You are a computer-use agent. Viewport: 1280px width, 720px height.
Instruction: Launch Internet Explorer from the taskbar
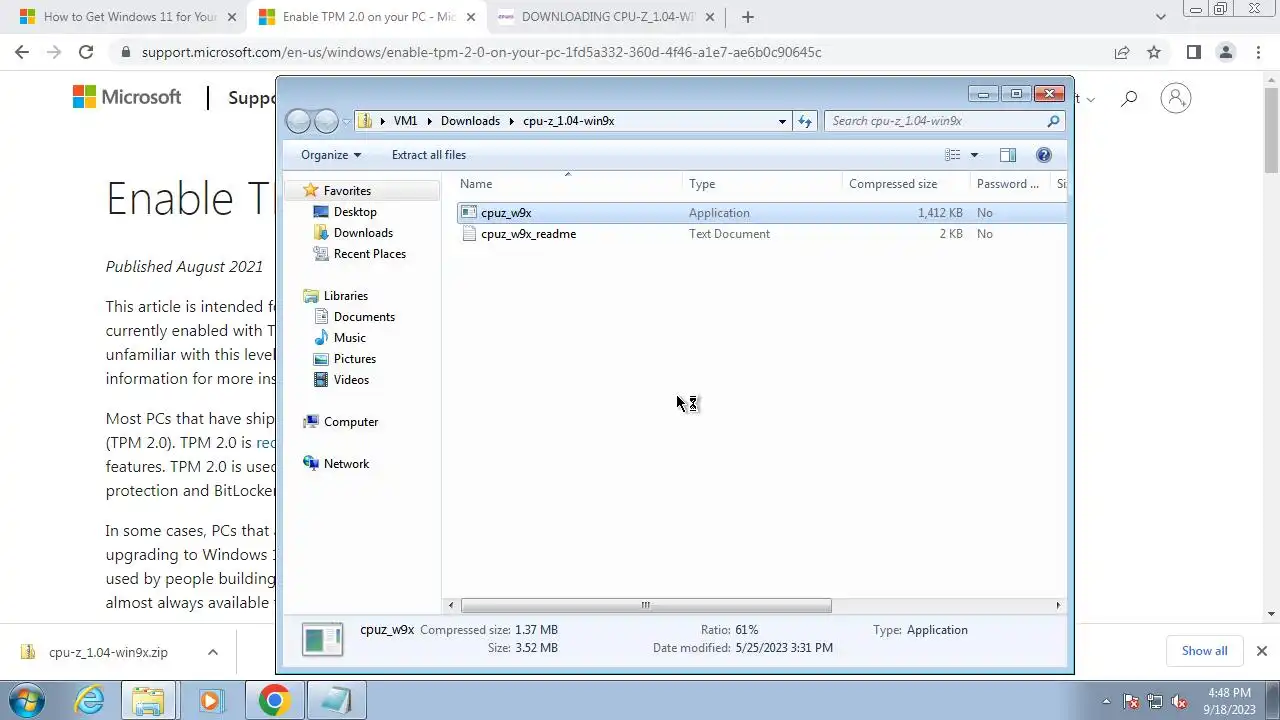click(90, 700)
